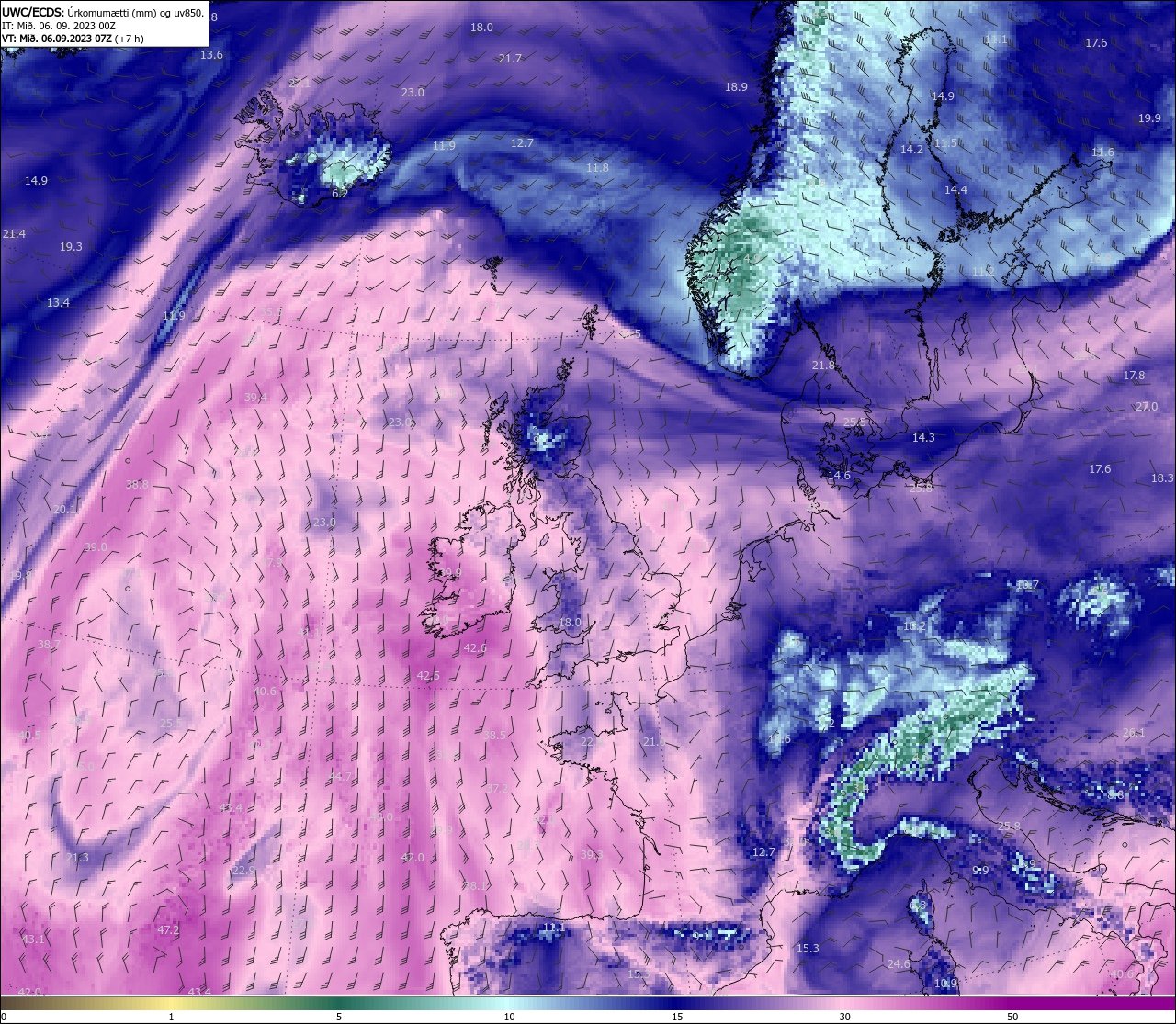Click the 0 tick on the color scale
The image size is (1176, 1024).
4,1017
